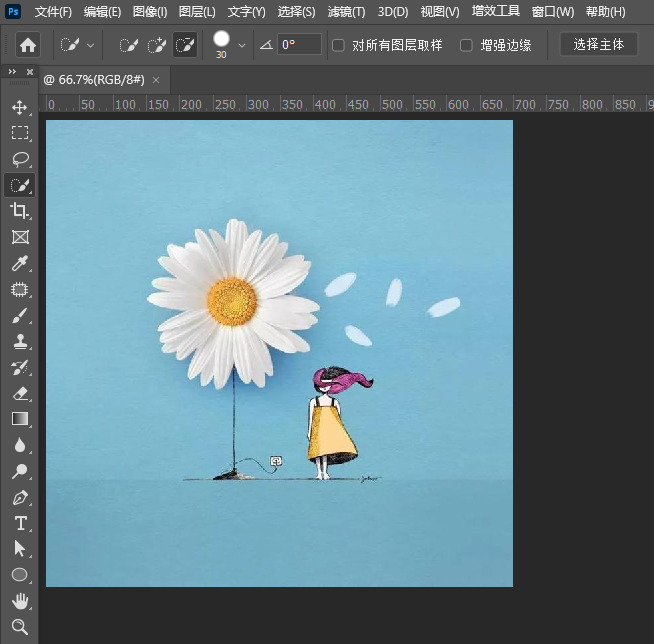Open the 滤镜(T) menu
654x644 pixels.
click(346, 12)
